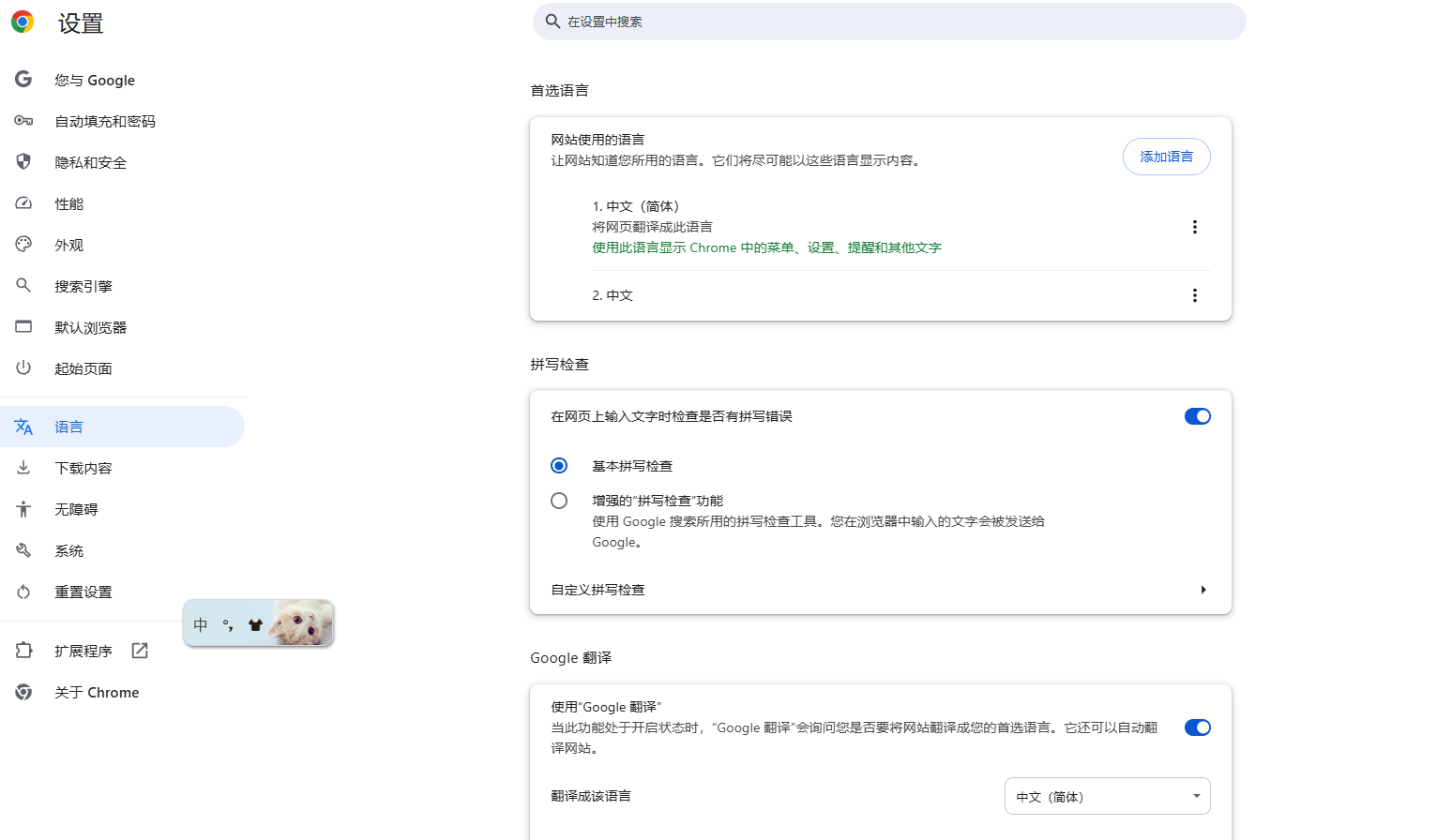The width and height of the screenshot is (1437, 840).
Task: Select 增强的拼写检查功能 radio button
Action: click(x=559, y=501)
